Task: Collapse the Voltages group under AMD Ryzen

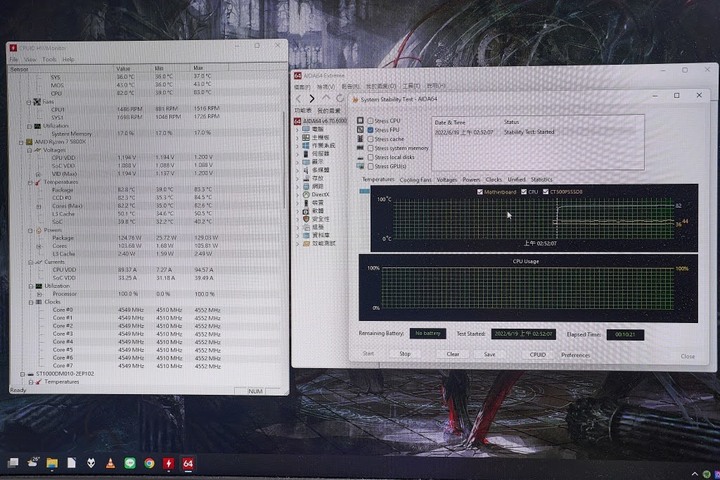Action: click(x=29, y=150)
